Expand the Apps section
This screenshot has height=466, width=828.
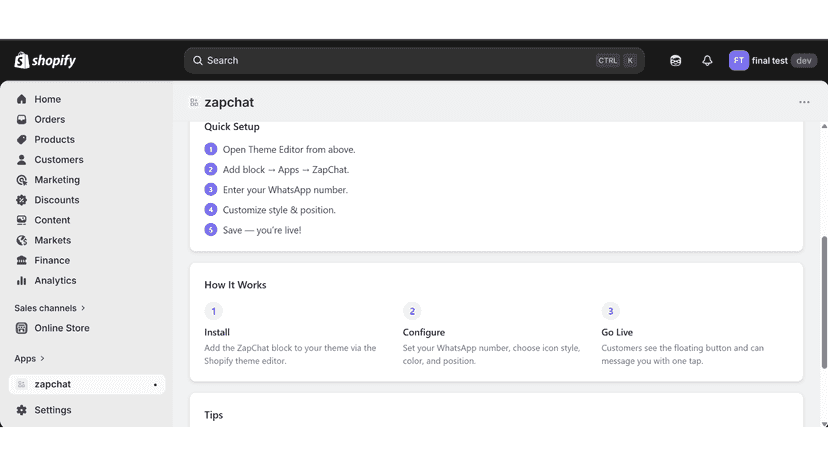click(30, 358)
